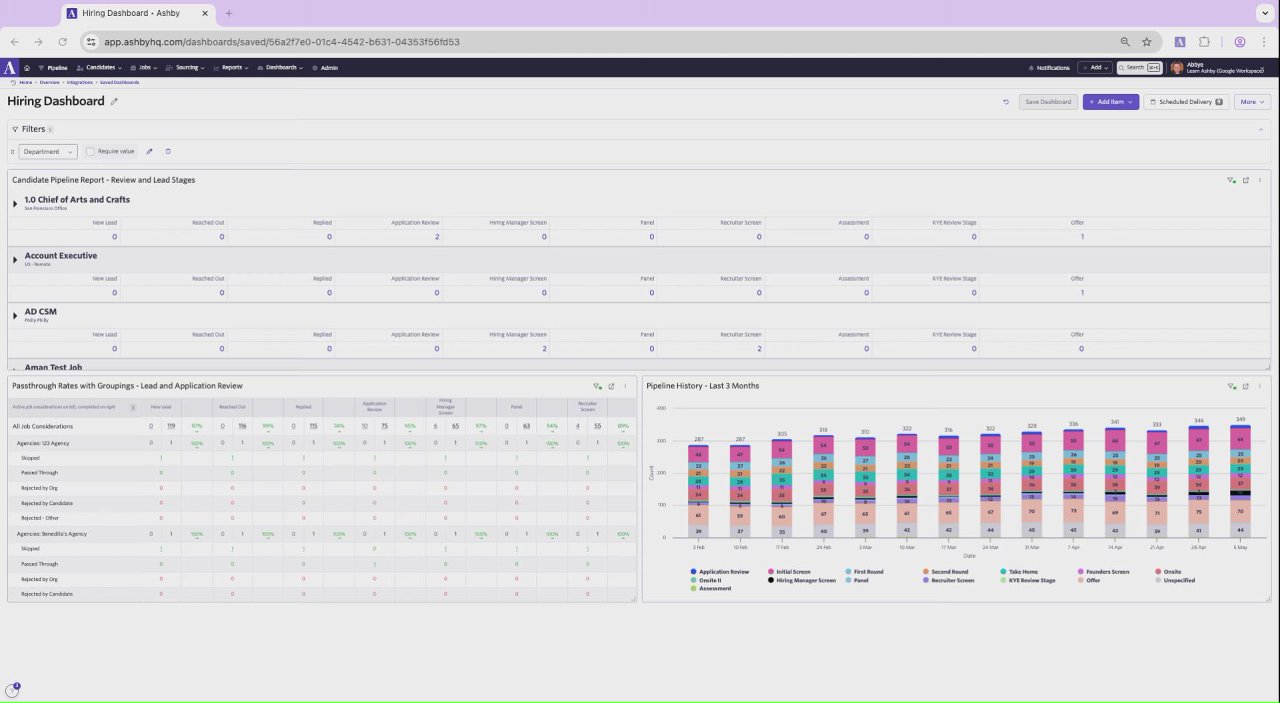Click the Search field in the top nav
1280x703 pixels.
1139,68
